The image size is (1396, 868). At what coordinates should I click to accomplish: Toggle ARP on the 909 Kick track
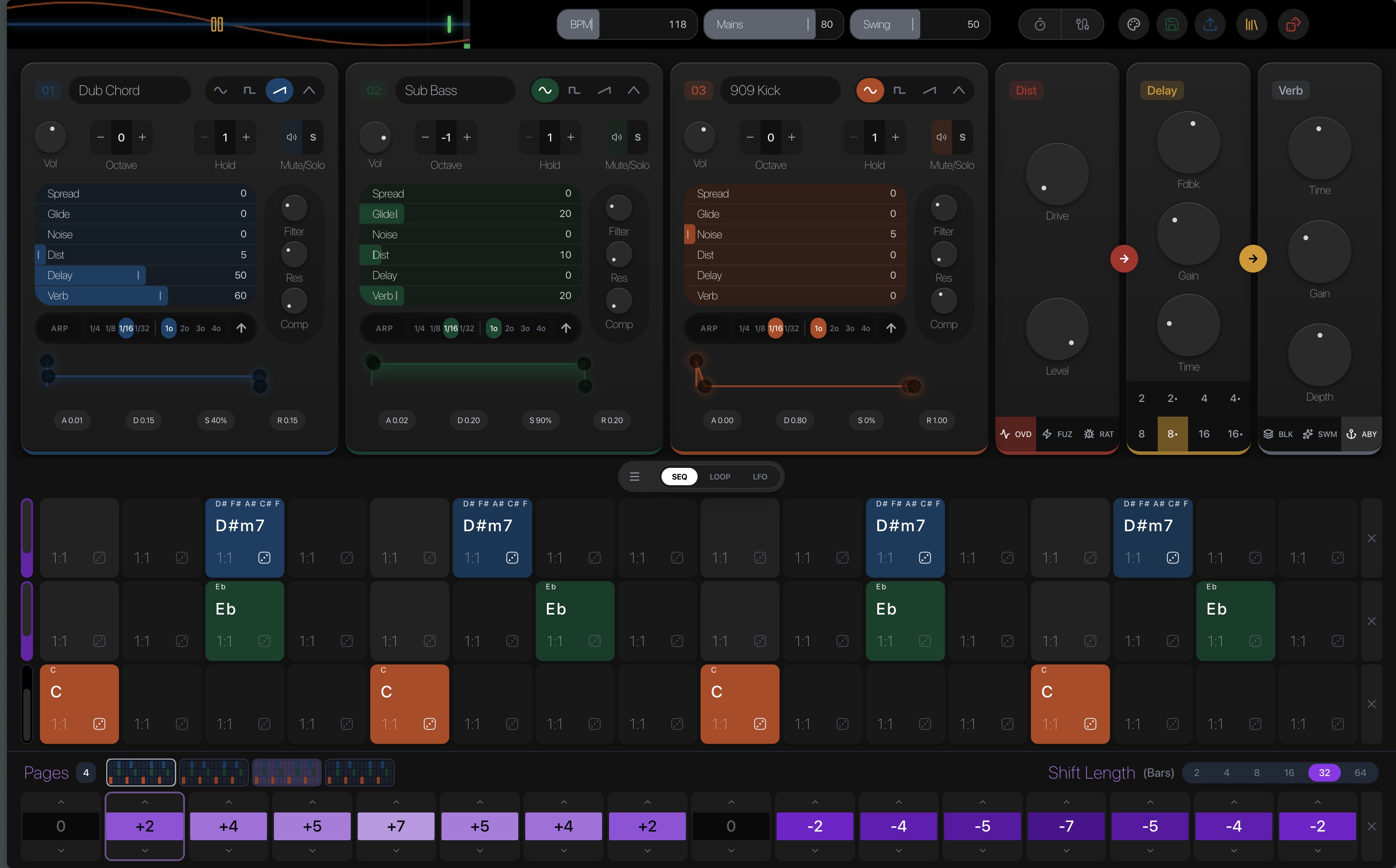pos(709,329)
